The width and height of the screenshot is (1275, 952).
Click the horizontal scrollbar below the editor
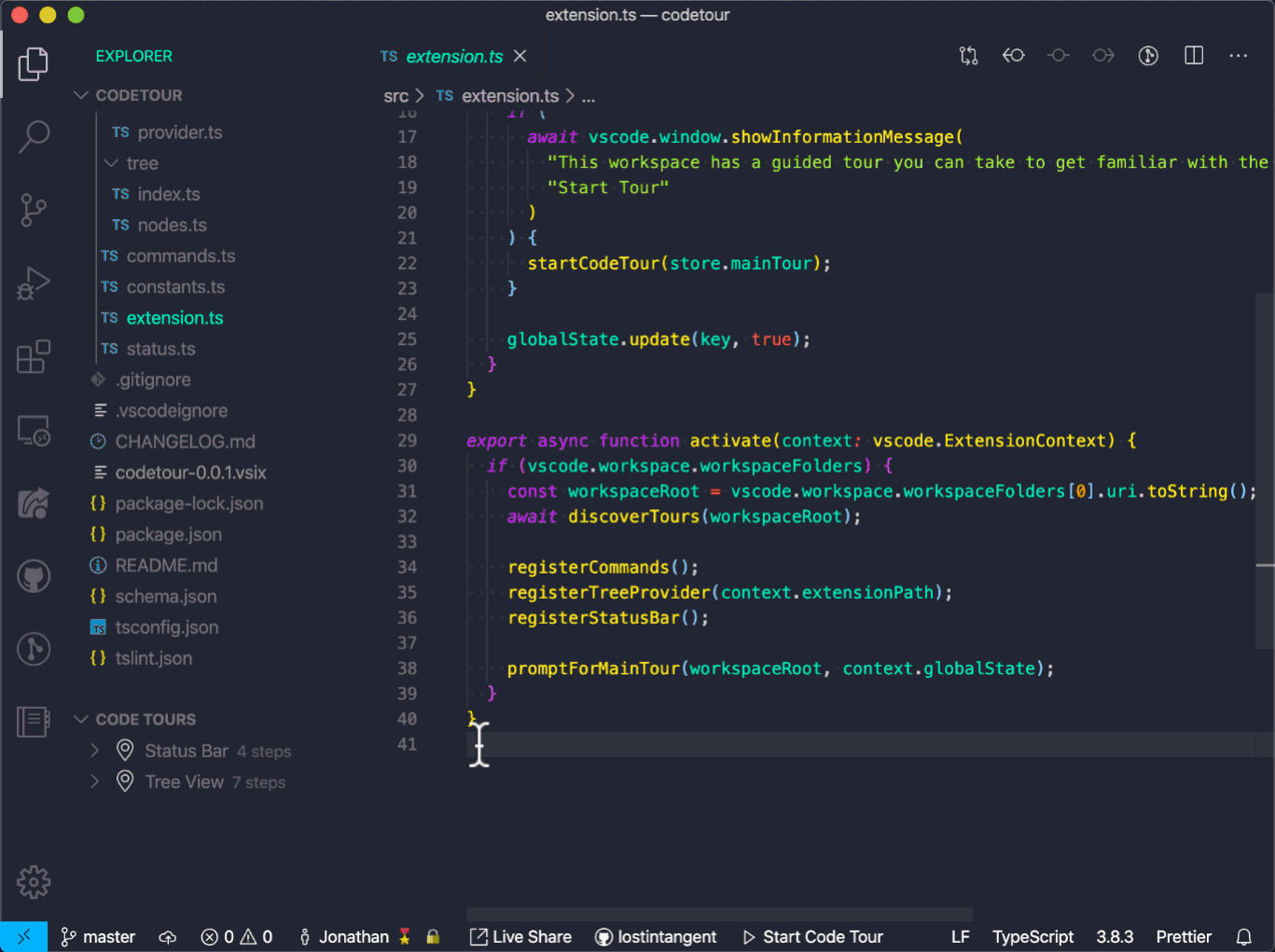(x=718, y=915)
